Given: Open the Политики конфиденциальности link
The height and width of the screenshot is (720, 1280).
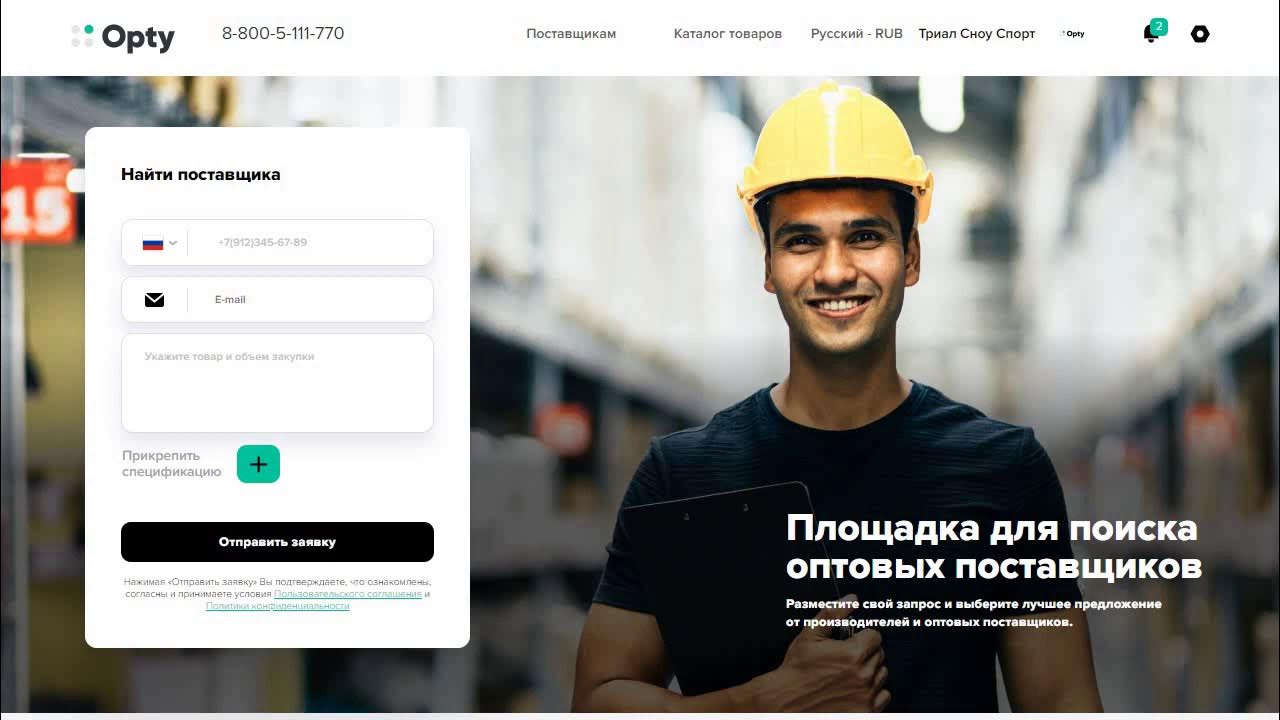Looking at the screenshot, I should coord(277,606).
